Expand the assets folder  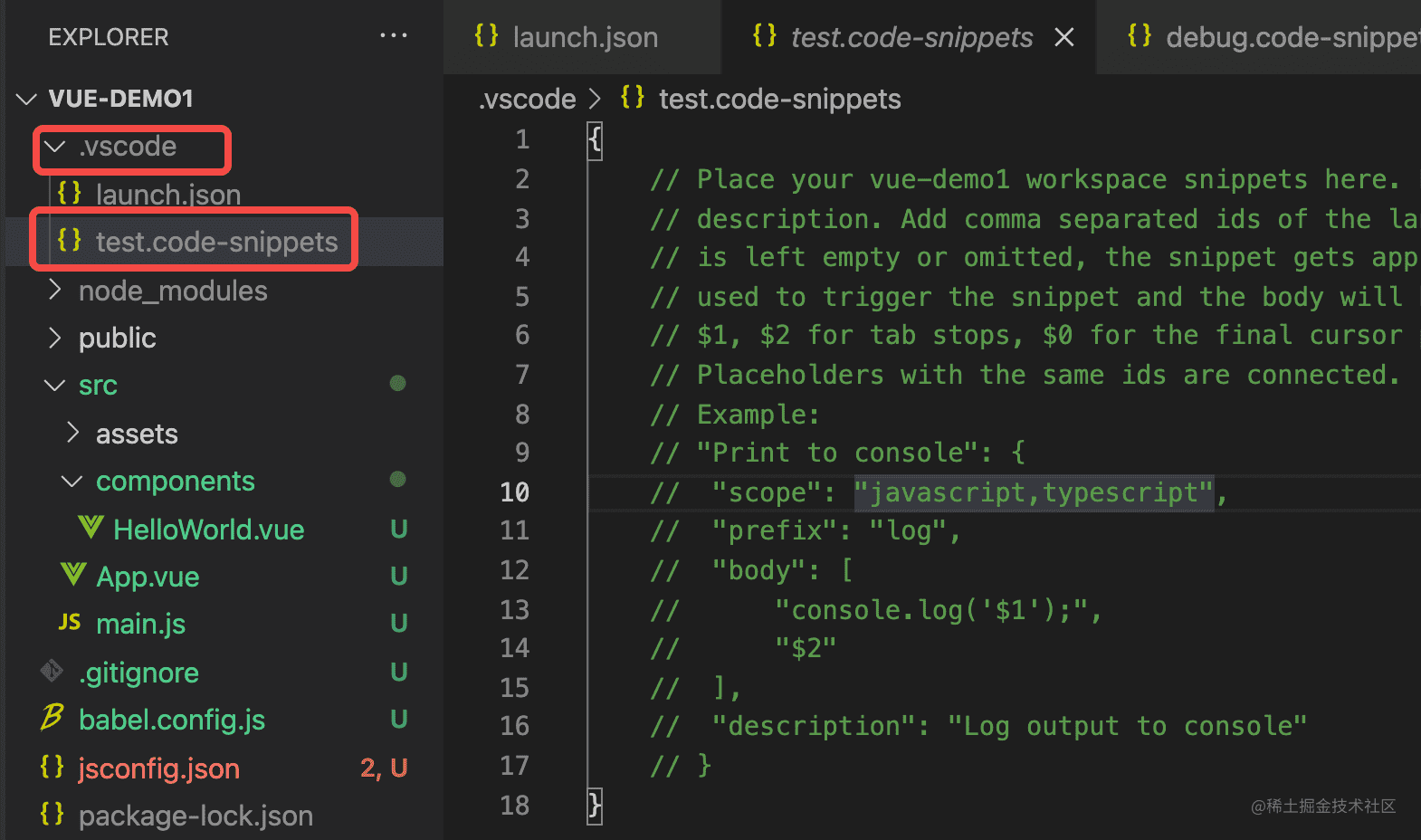(73, 433)
